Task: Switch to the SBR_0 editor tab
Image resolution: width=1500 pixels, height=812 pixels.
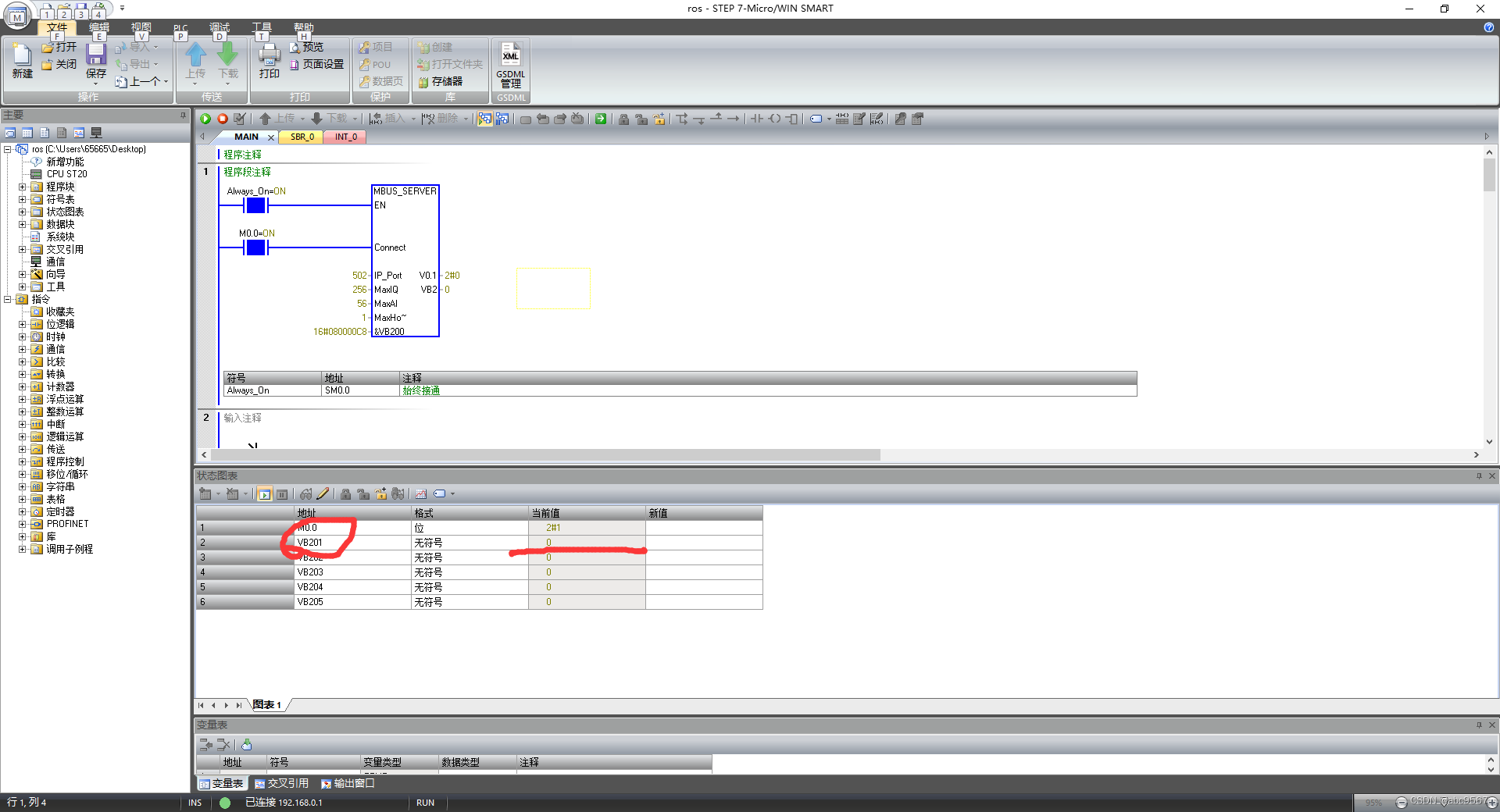Action: (x=302, y=137)
